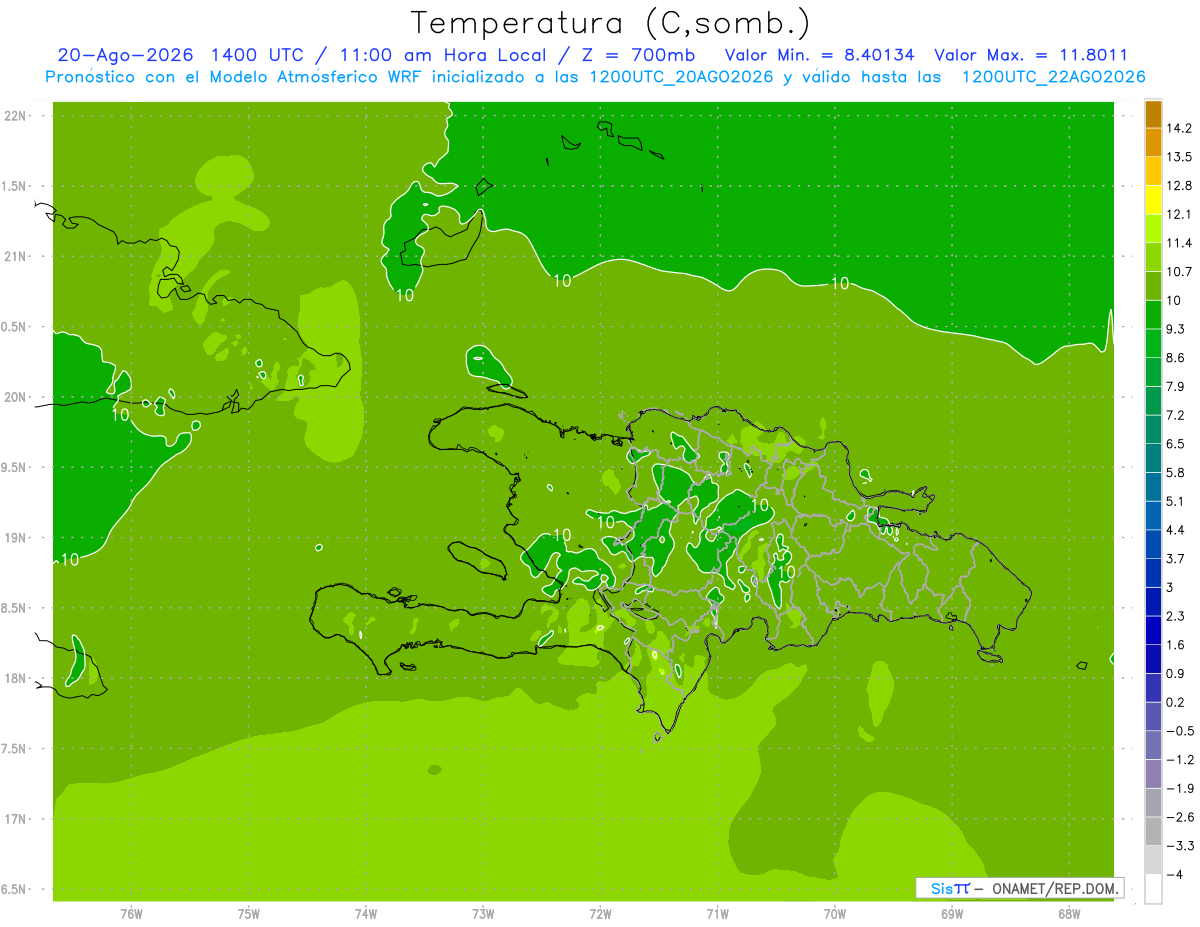The height and width of the screenshot is (927, 1200).
Task: Click the 21N latitude axis label
Action: tap(15, 256)
